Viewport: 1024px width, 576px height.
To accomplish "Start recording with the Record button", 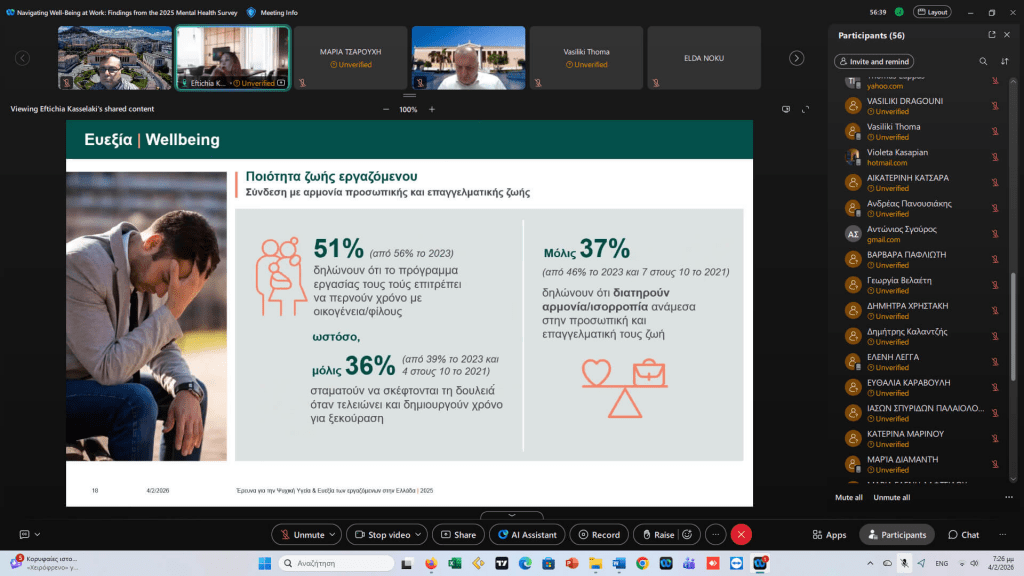I will (x=599, y=535).
